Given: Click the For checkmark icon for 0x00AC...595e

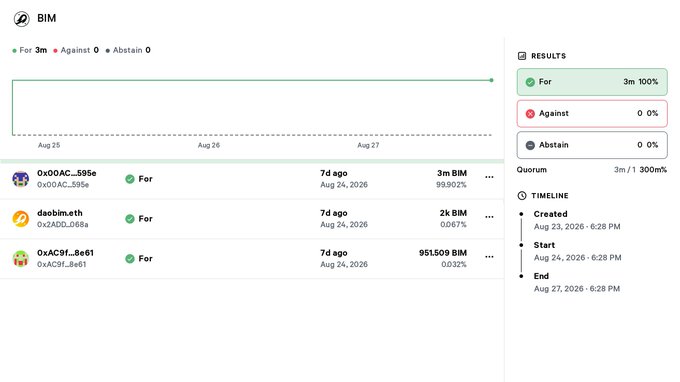Looking at the screenshot, I should tap(130, 179).
